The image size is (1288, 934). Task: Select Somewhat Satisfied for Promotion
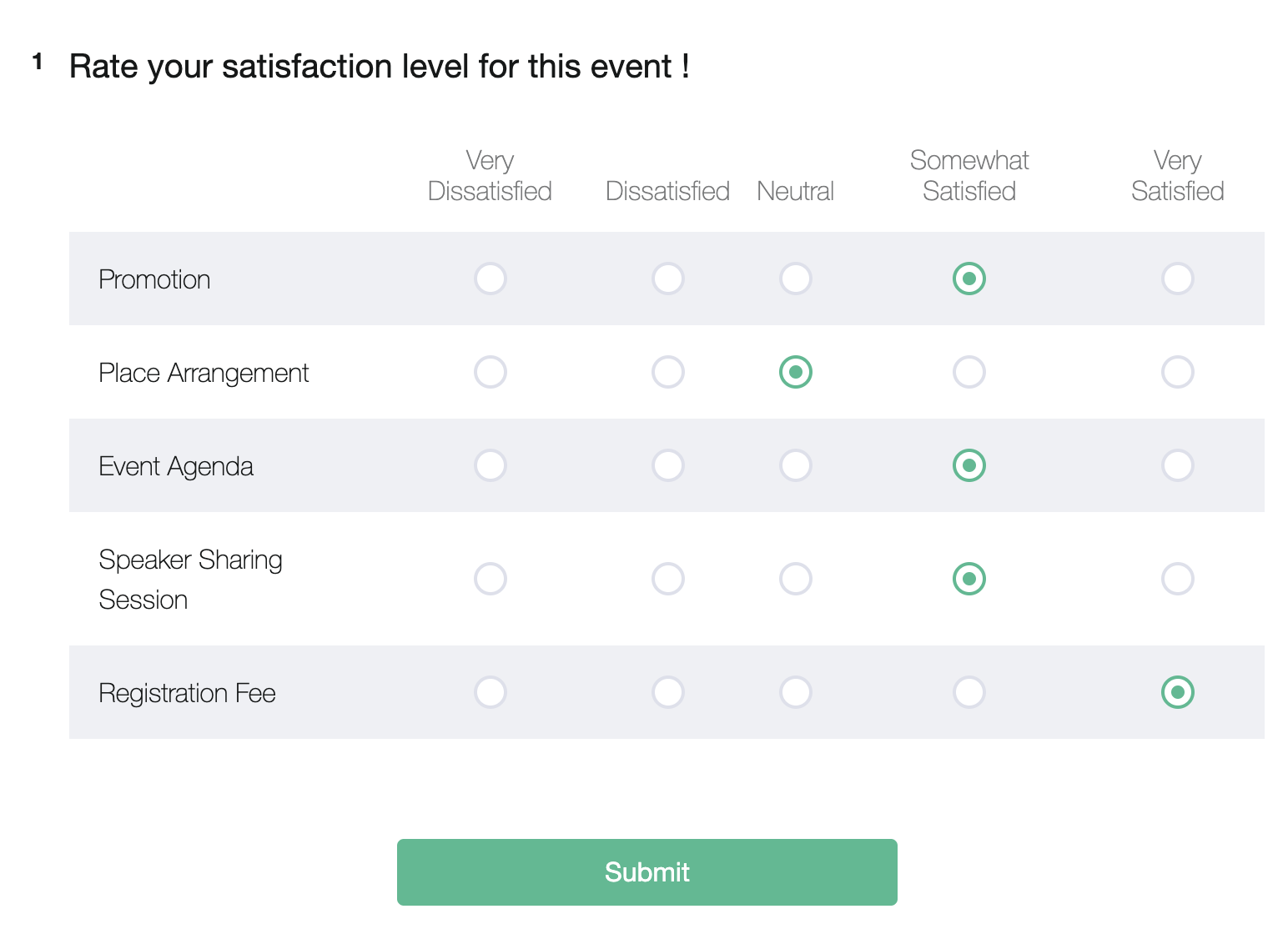[969, 279]
